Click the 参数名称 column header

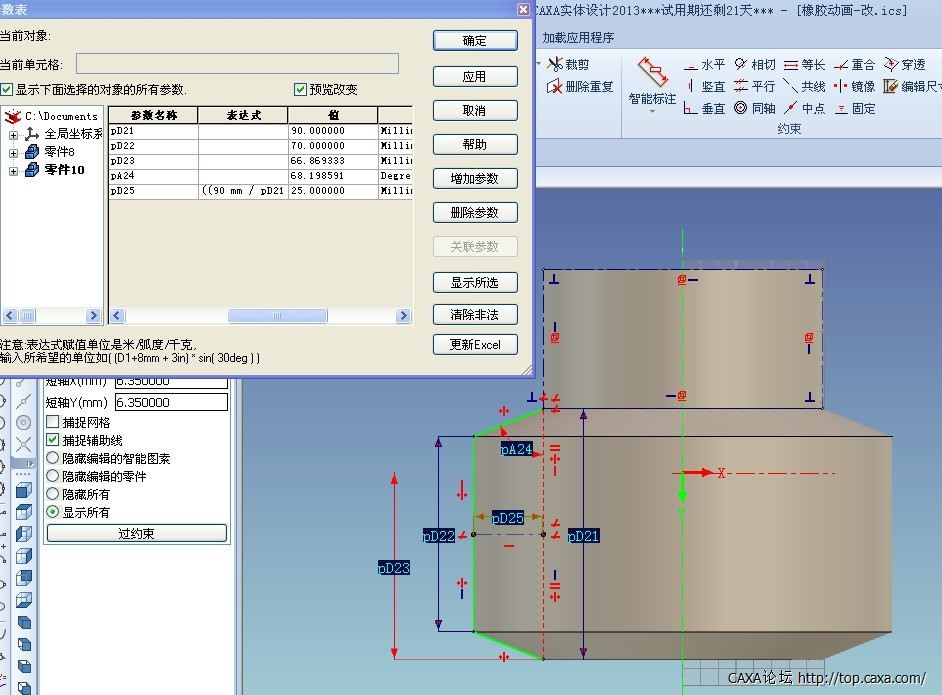tap(154, 115)
